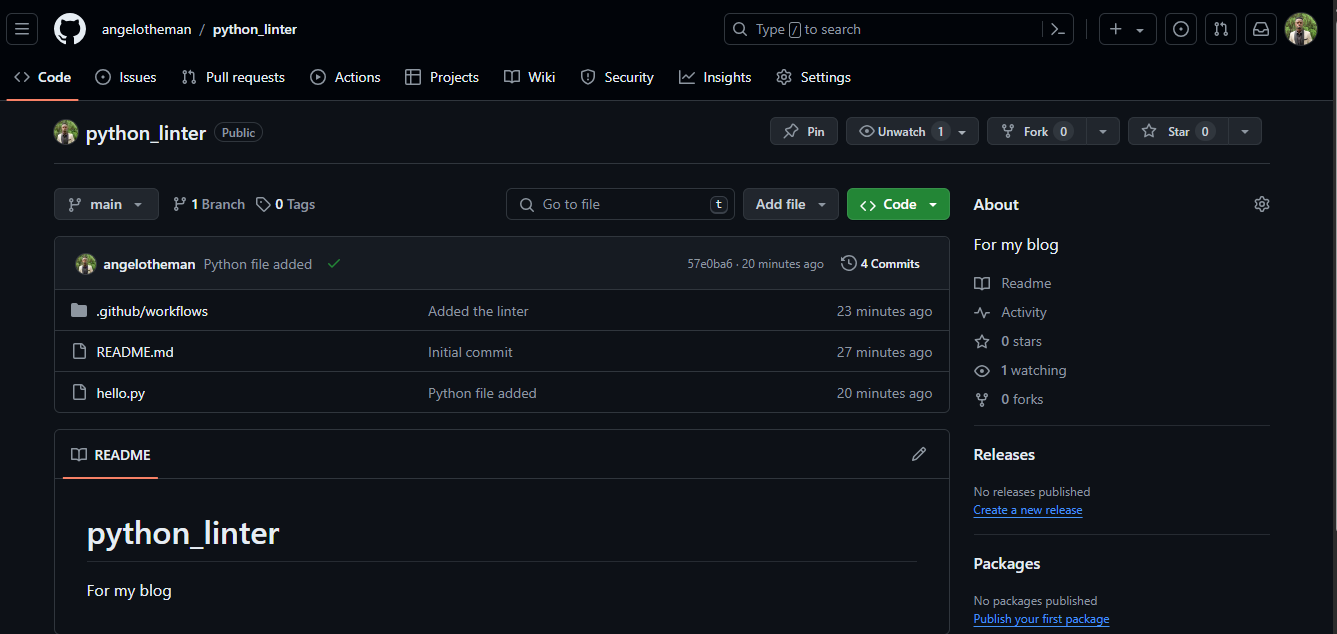Open the notifications inbox icon

[x=1261, y=29]
